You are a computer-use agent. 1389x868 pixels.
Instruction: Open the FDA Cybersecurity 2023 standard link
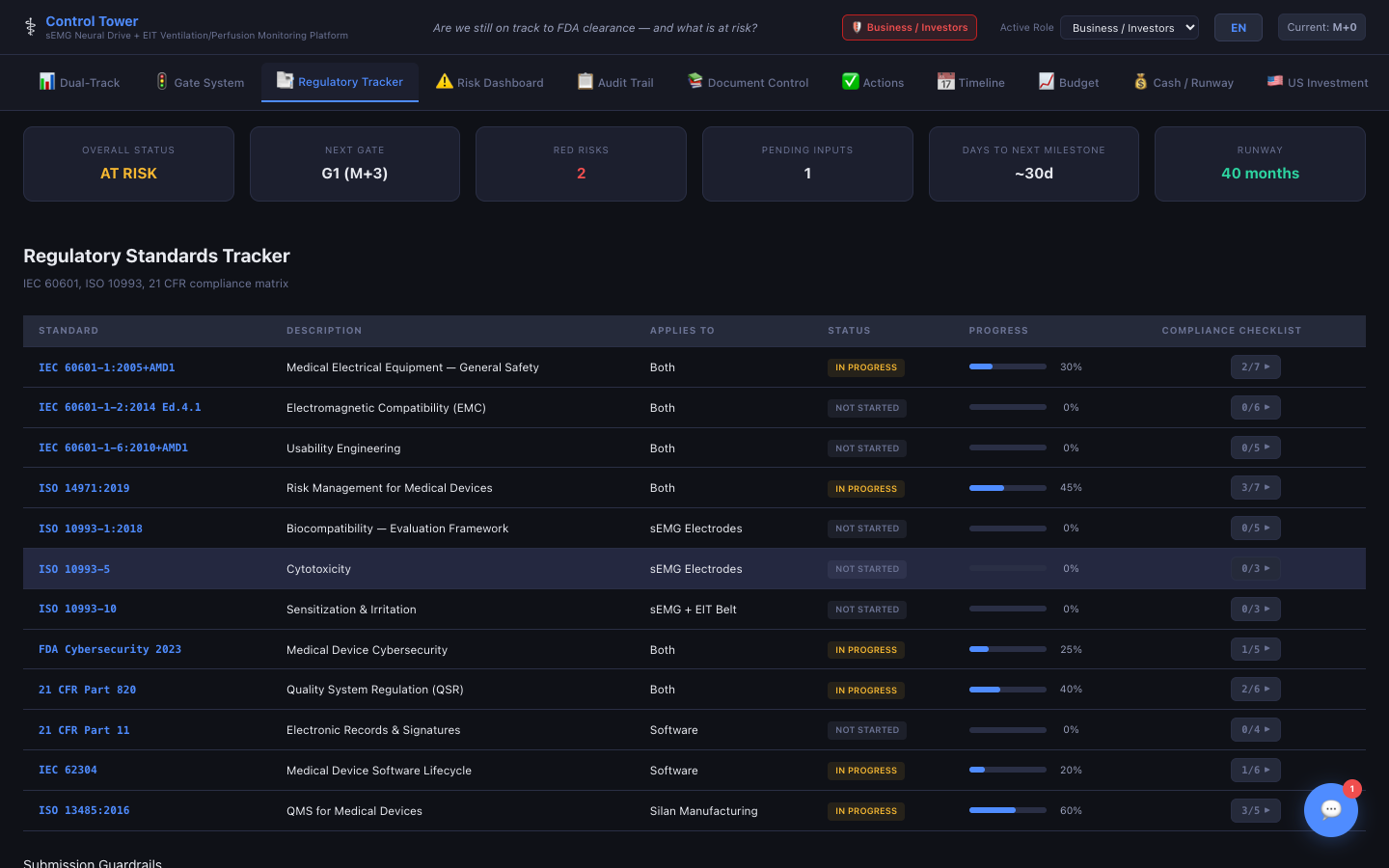pos(110,650)
